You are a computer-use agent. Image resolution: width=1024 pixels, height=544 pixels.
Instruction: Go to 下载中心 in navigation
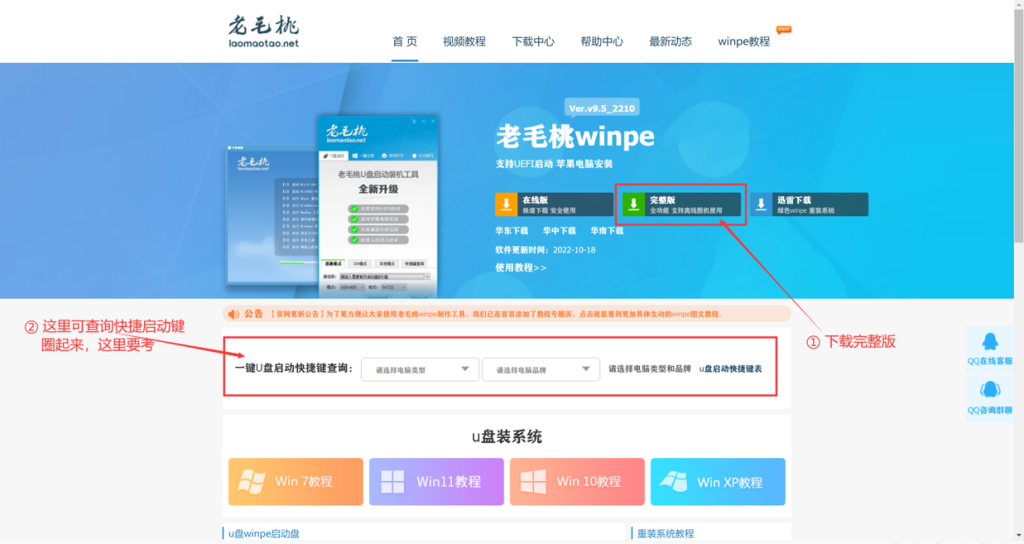(533, 42)
